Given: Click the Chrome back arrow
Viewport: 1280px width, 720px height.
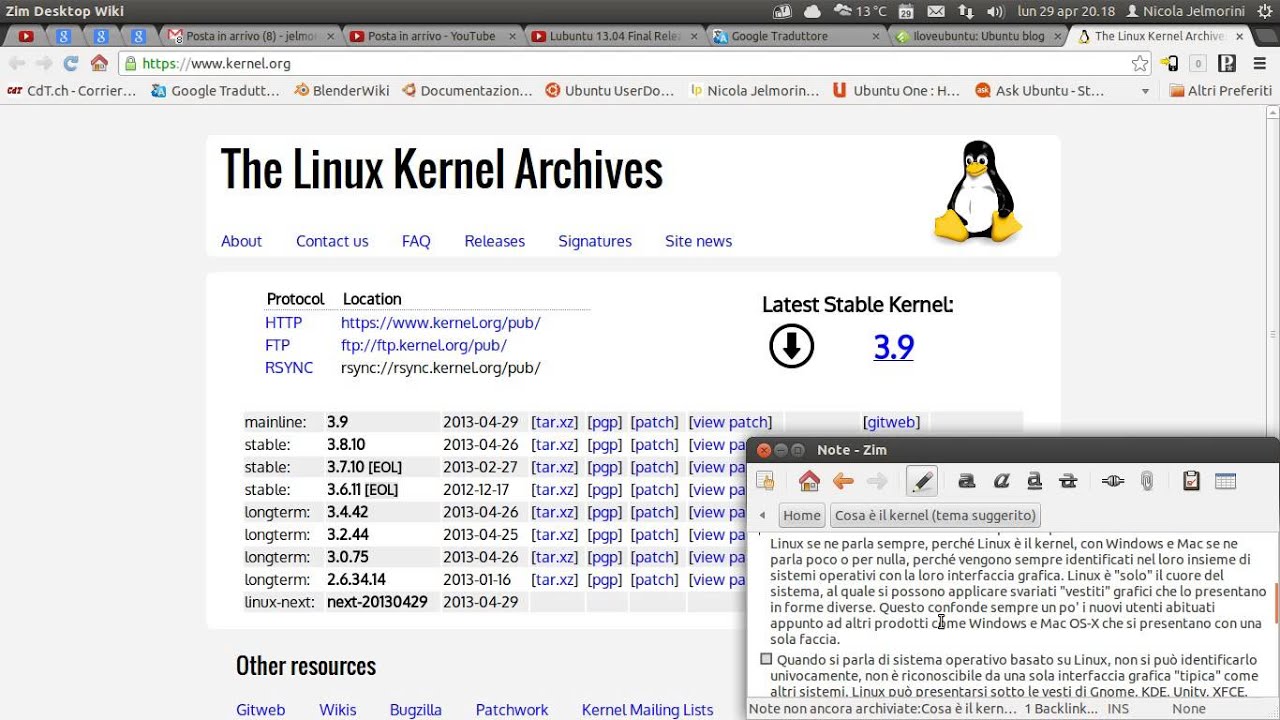Looking at the screenshot, I should point(17,63).
